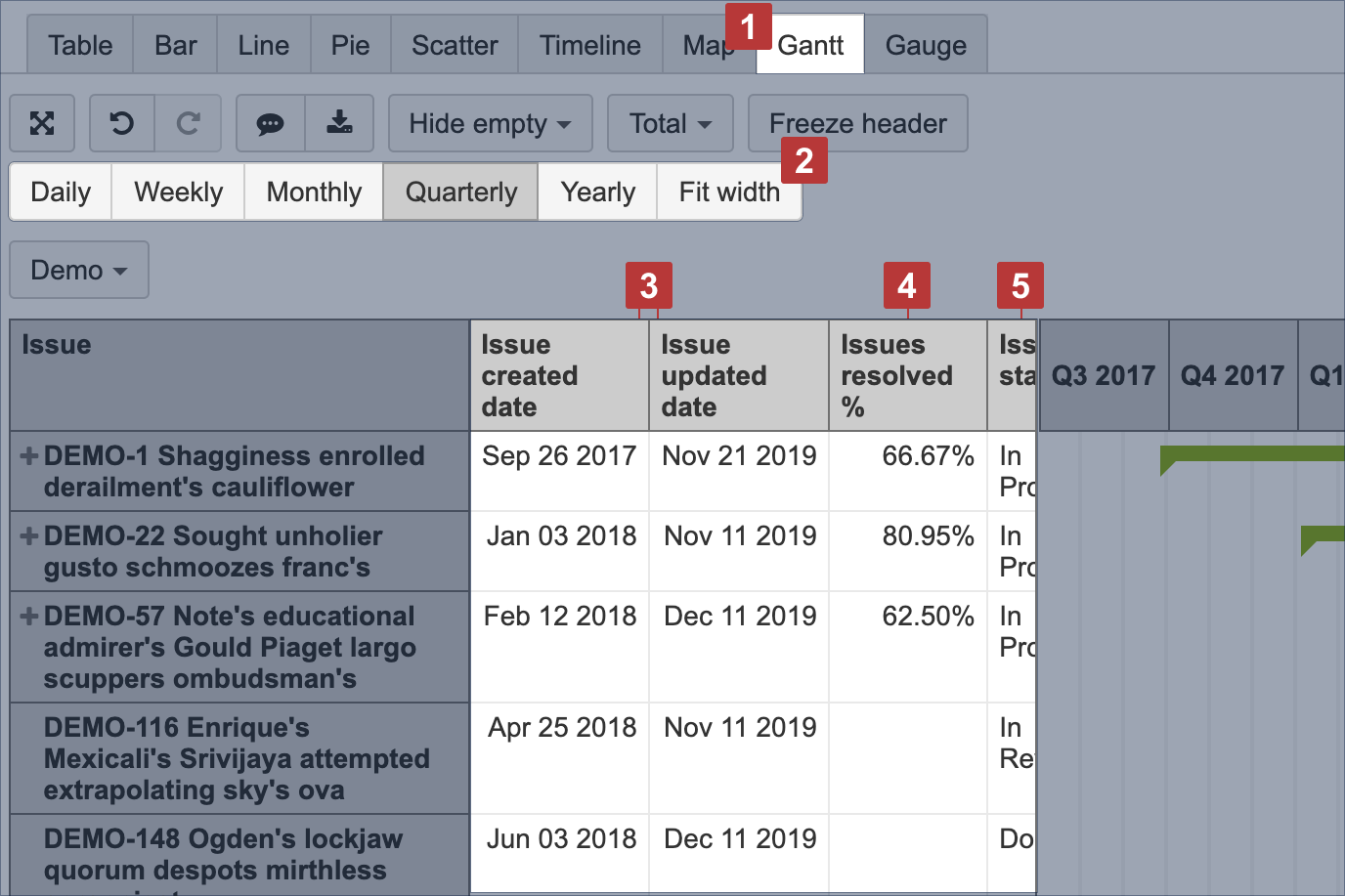Expand DEMO-22 row with plus icon
This screenshot has height=896, width=1345.
coord(29,536)
